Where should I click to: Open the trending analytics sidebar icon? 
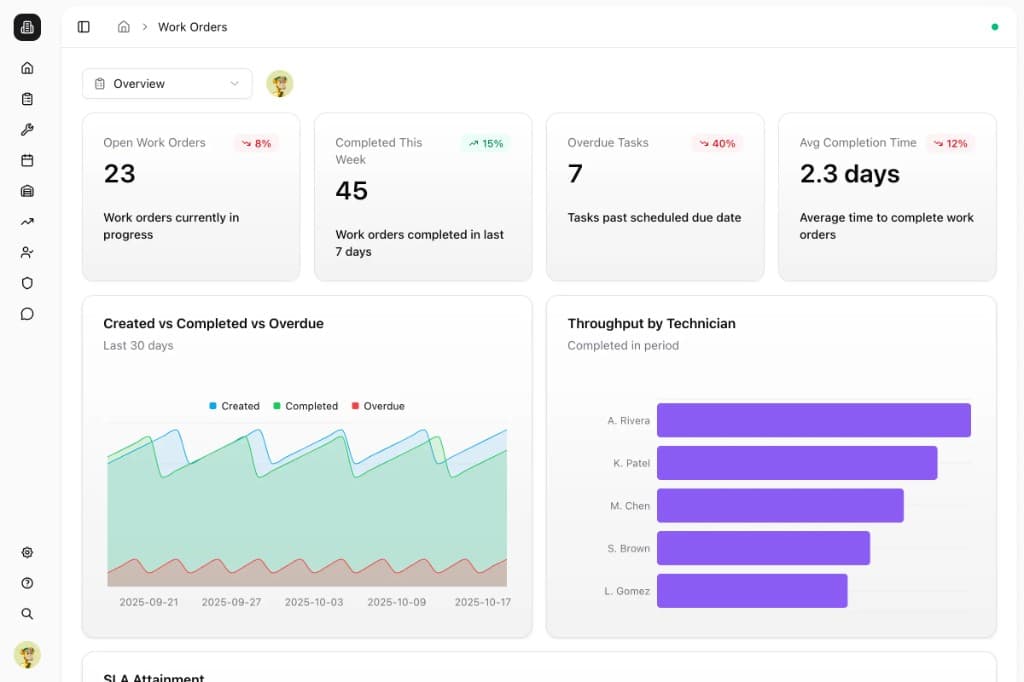(27, 221)
